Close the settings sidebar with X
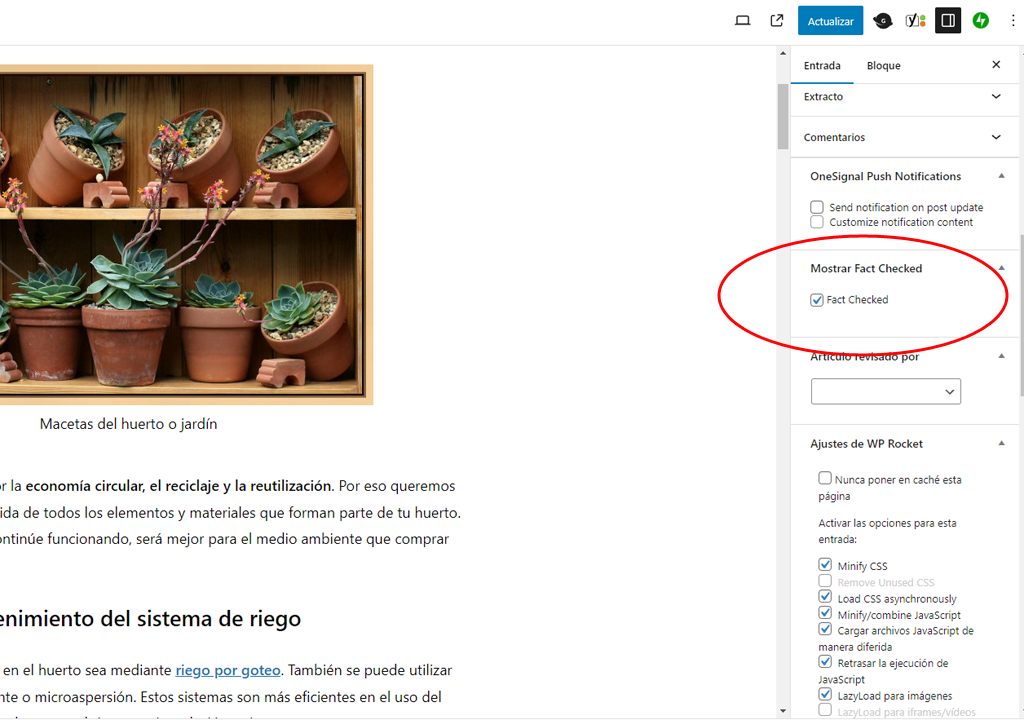 pyautogui.click(x=996, y=65)
